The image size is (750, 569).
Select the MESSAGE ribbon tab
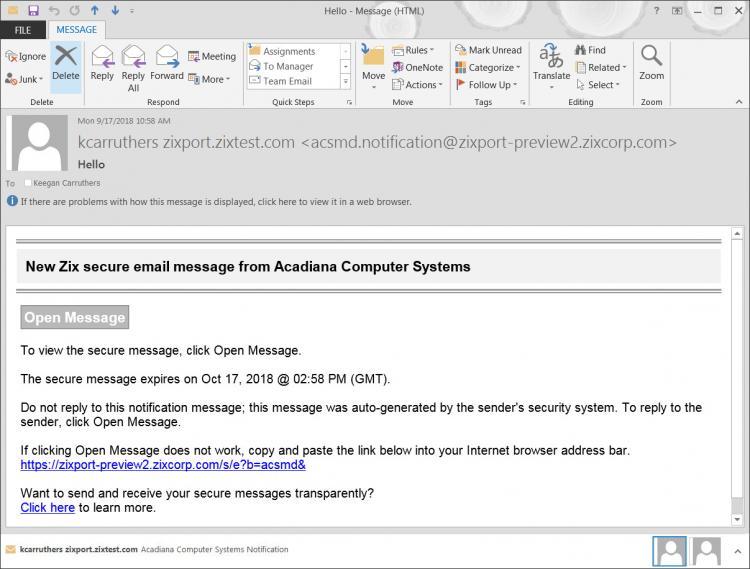coord(77,30)
